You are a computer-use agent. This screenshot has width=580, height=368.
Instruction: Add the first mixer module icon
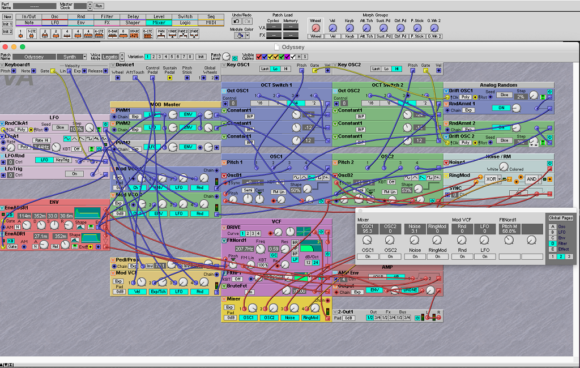pyautogui.click(x=21, y=34)
